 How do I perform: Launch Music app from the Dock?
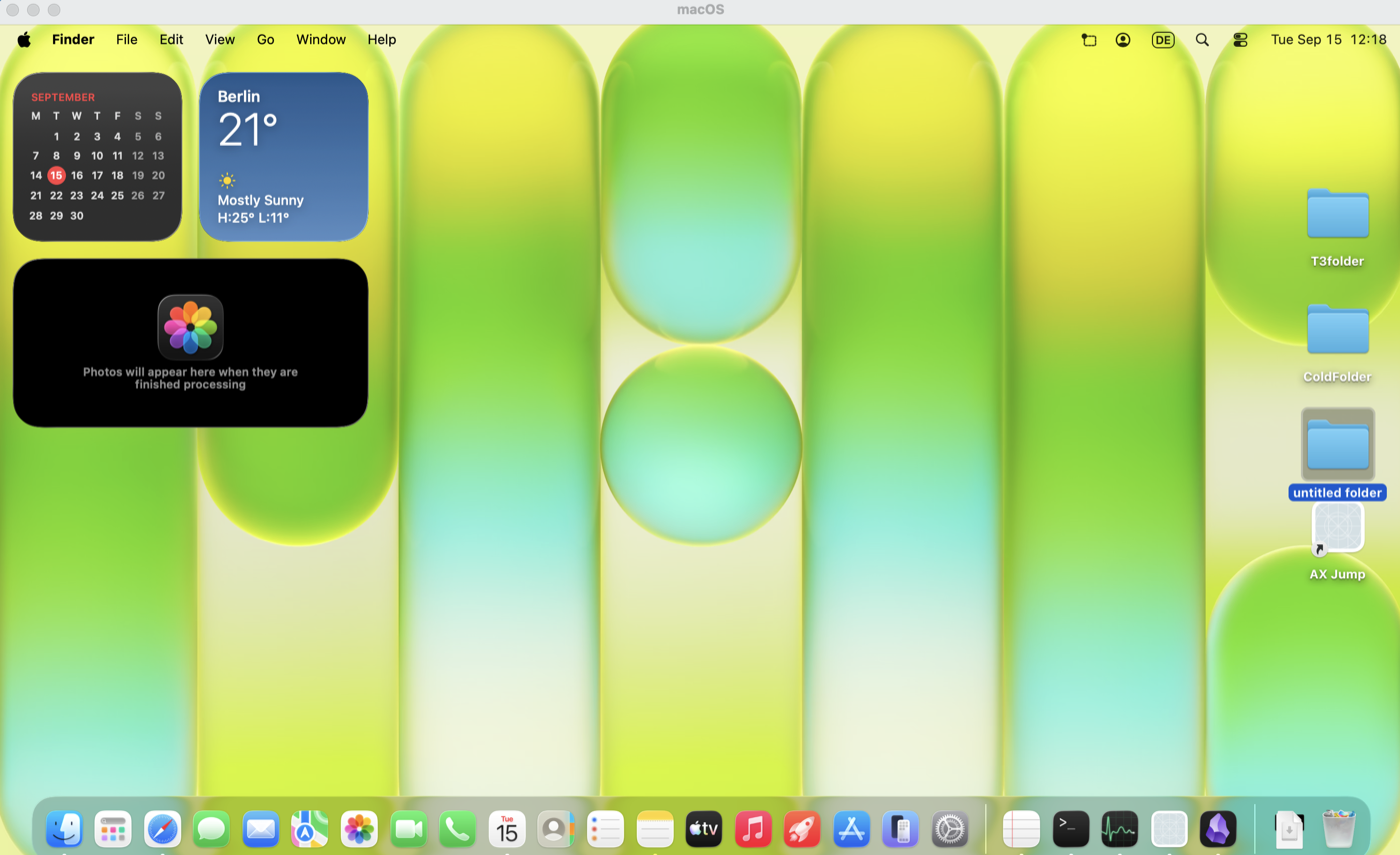[x=753, y=829]
